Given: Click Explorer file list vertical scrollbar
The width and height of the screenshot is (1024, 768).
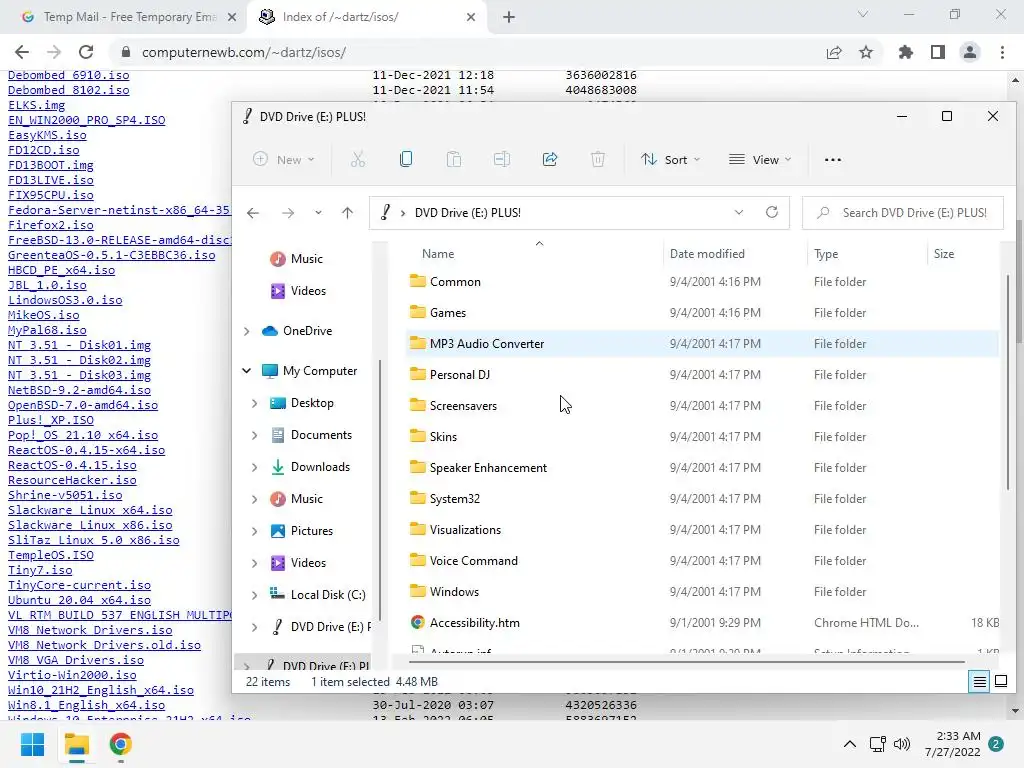Looking at the screenshot, I should pos(1008,382).
